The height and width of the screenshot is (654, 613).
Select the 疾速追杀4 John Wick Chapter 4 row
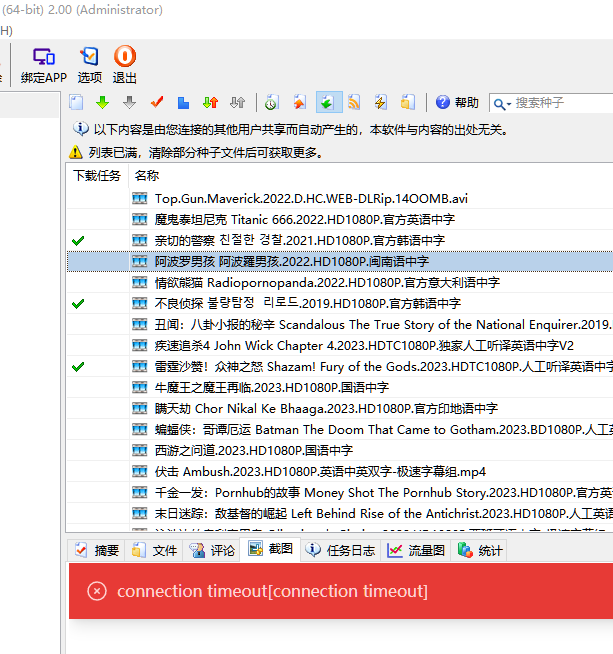click(x=339, y=345)
